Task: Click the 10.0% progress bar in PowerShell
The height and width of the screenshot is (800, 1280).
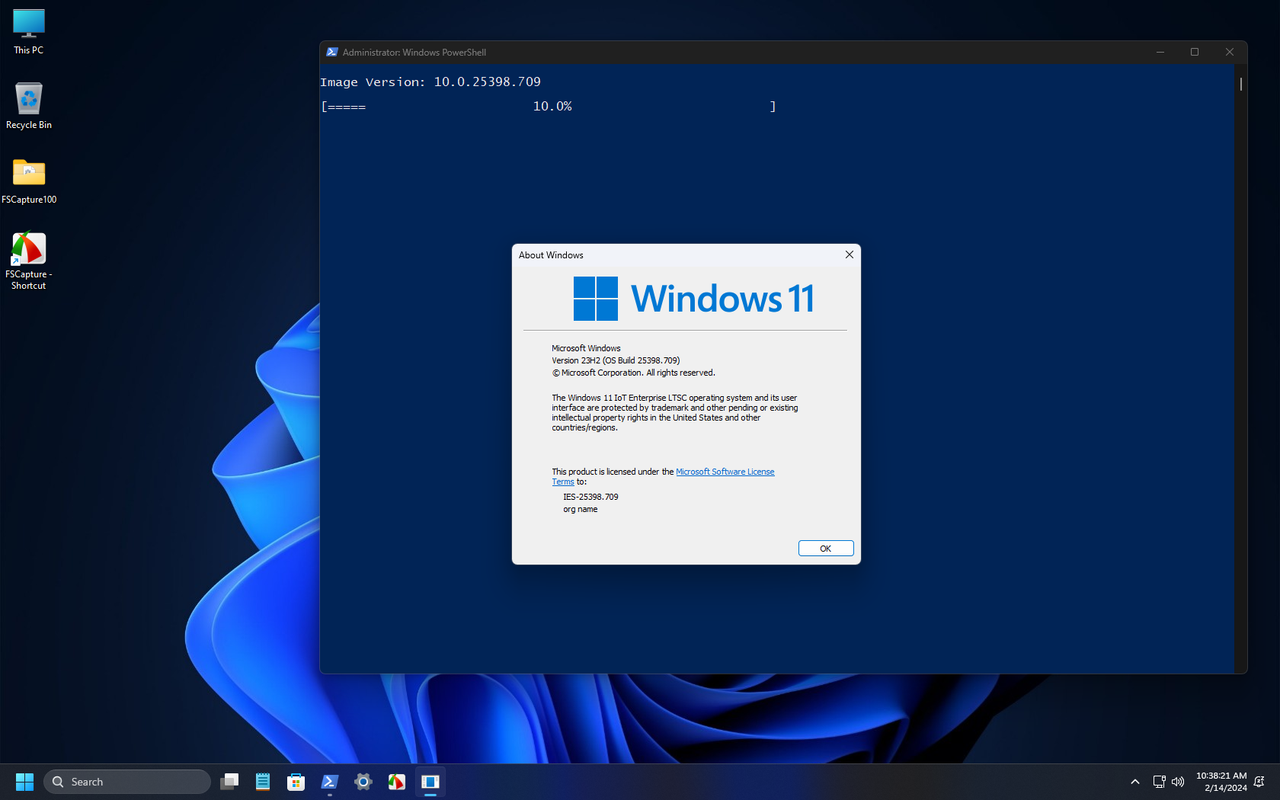Action: pyautogui.click(x=548, y=106)
